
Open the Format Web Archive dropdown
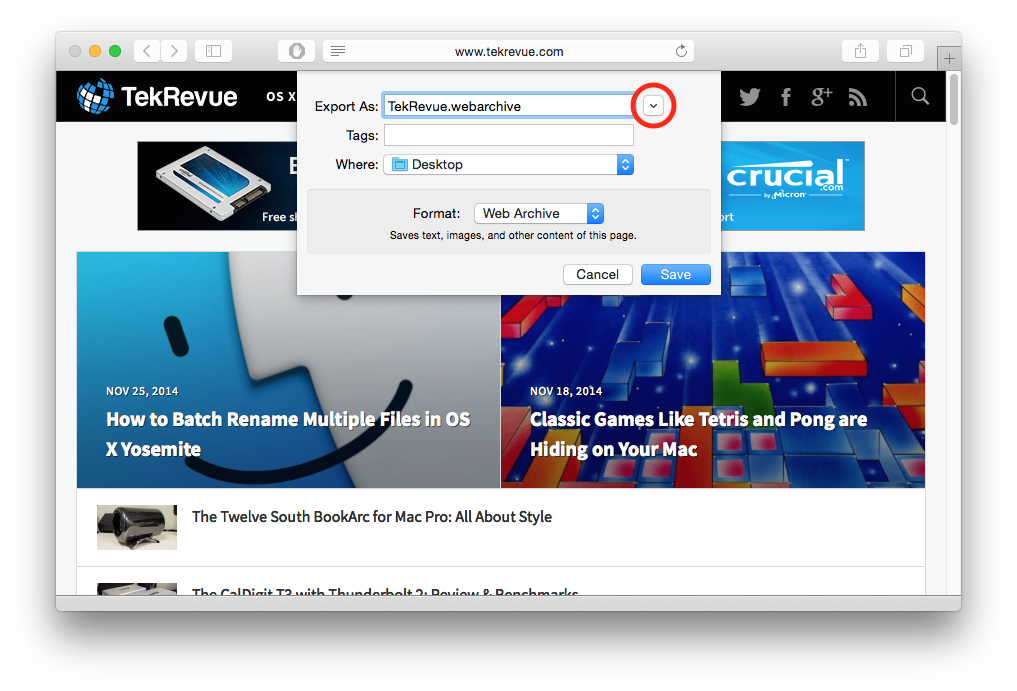coord(539,213)
